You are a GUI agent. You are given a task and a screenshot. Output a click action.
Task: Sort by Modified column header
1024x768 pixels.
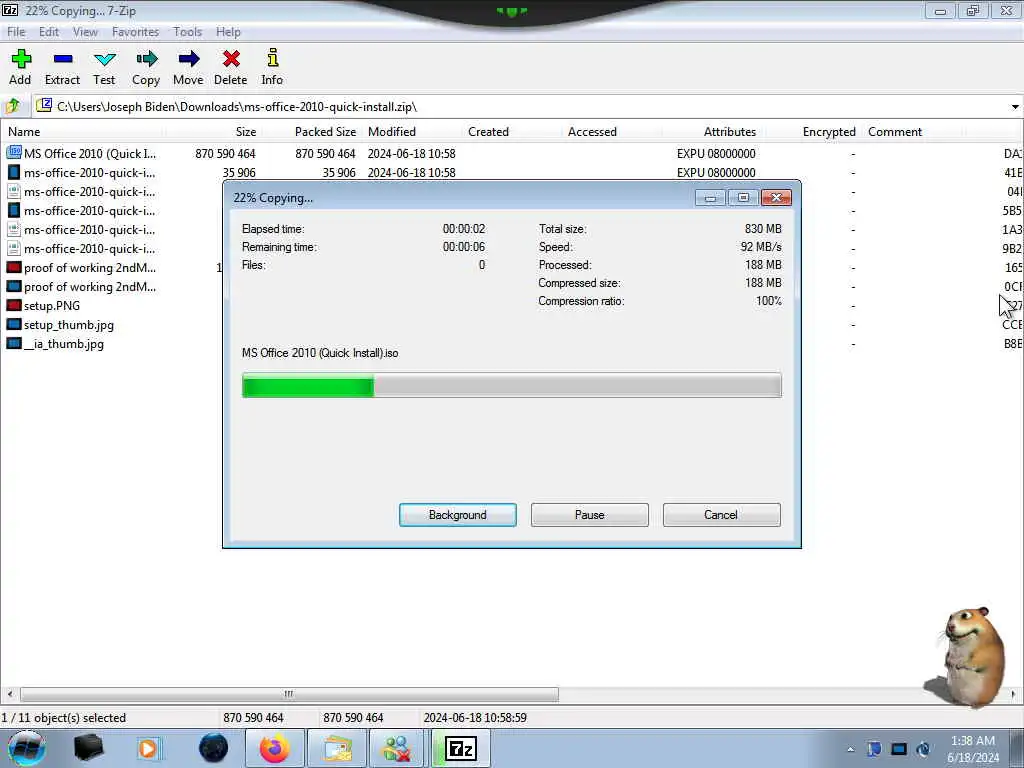point(411,131)
